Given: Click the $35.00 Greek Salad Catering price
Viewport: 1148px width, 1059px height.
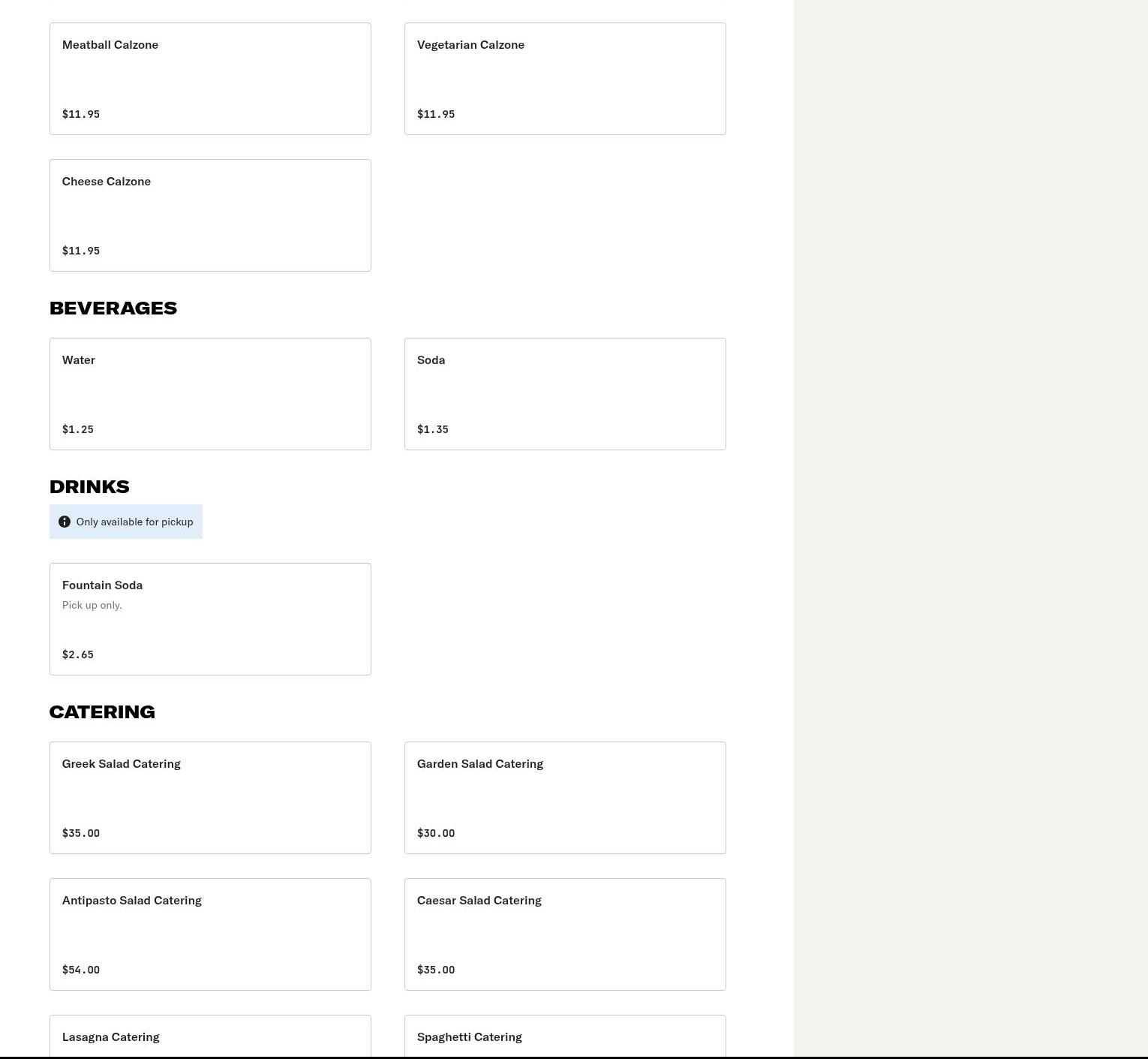Looking at the screenshot, I should tap(81, 833).
